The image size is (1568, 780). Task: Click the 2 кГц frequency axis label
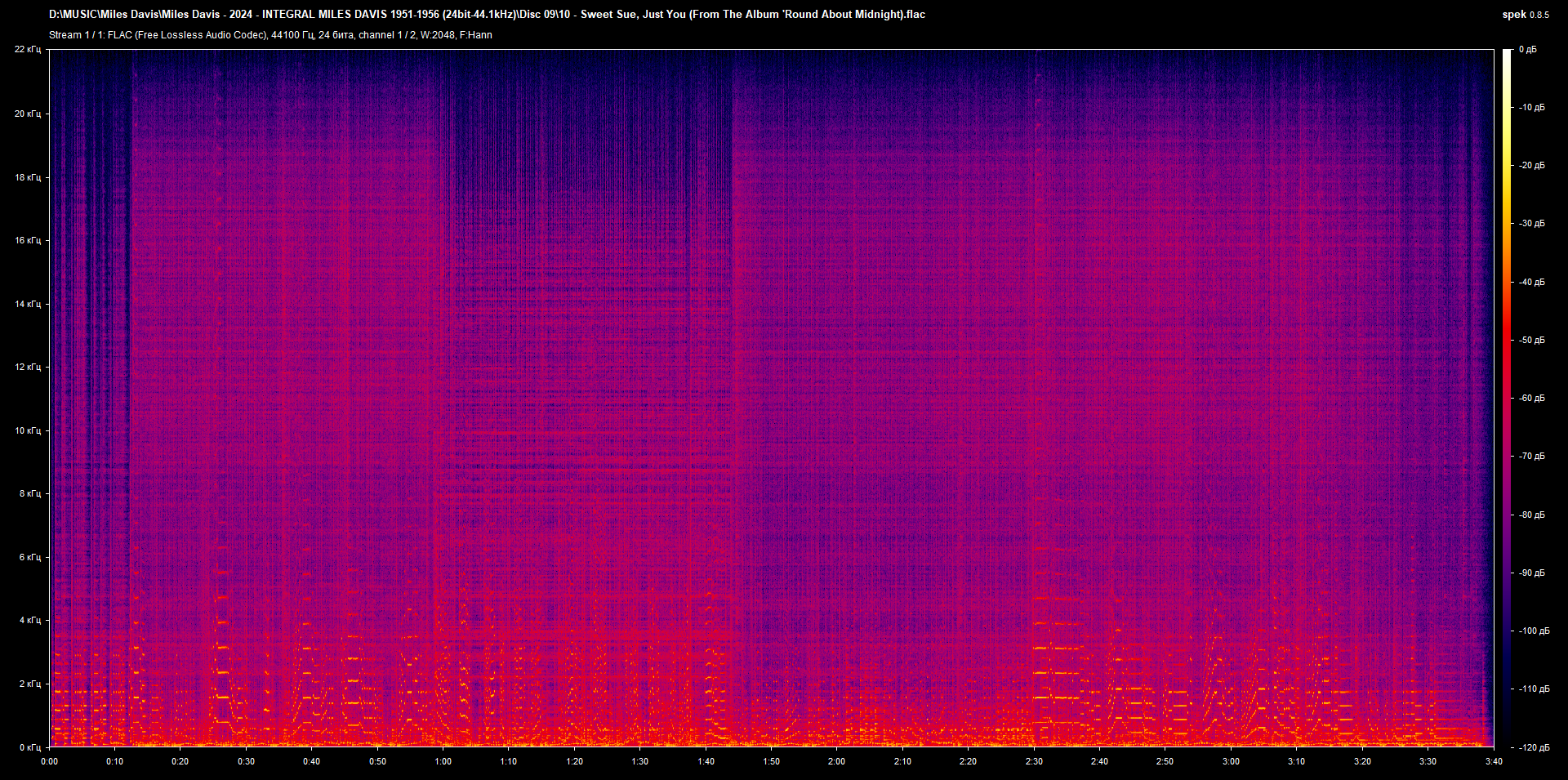point(30,684)
